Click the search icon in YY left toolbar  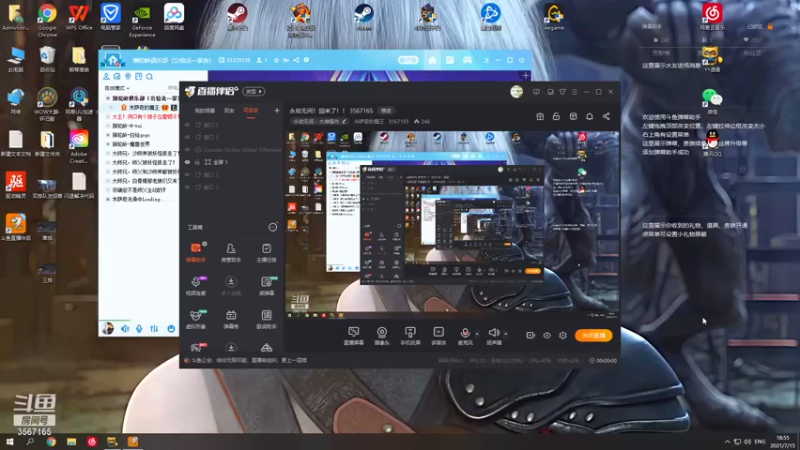pyautogui.click(x=149, y=77)
